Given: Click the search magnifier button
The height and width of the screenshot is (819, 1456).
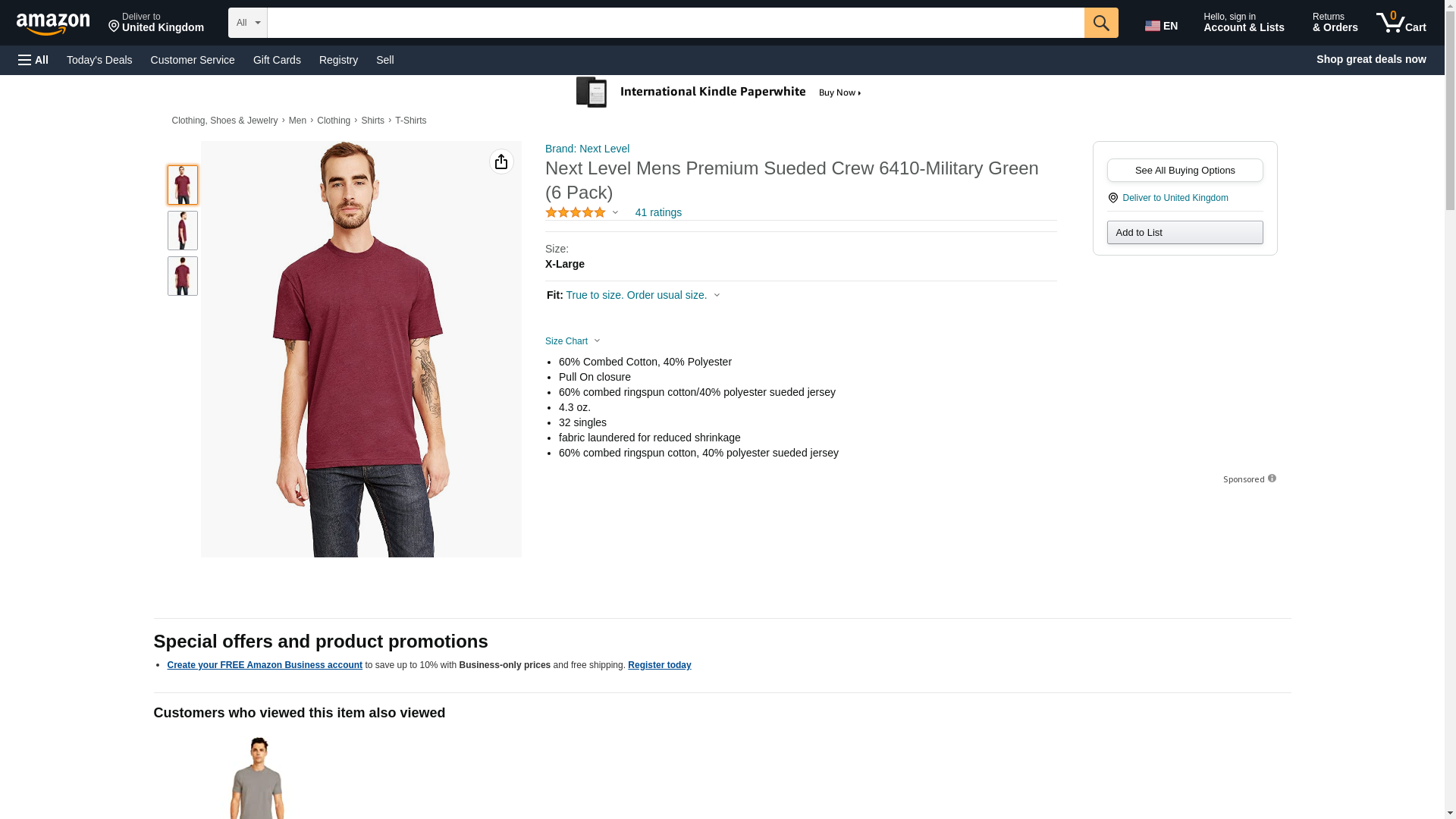Looking at the screenshot, I should click(x=1101, y=23).
